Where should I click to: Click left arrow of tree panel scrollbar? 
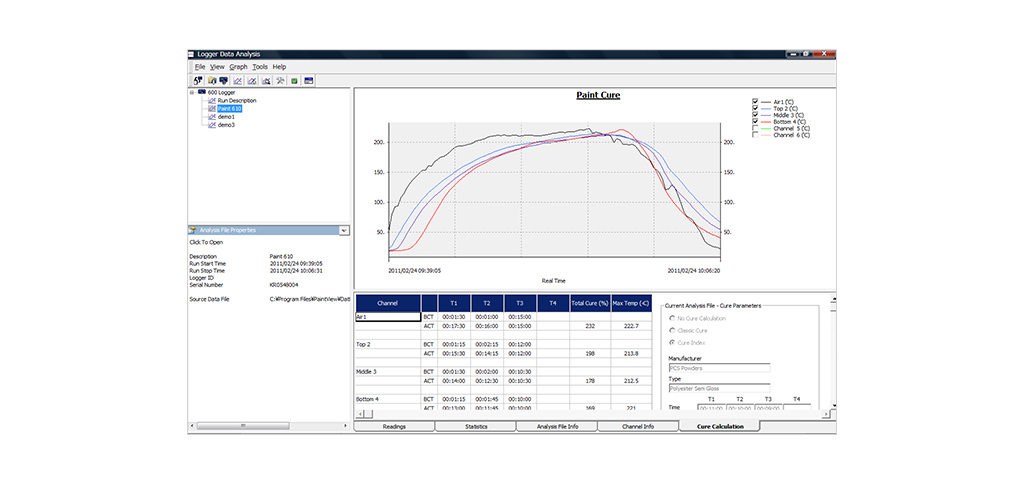click(x=192, y=426)
